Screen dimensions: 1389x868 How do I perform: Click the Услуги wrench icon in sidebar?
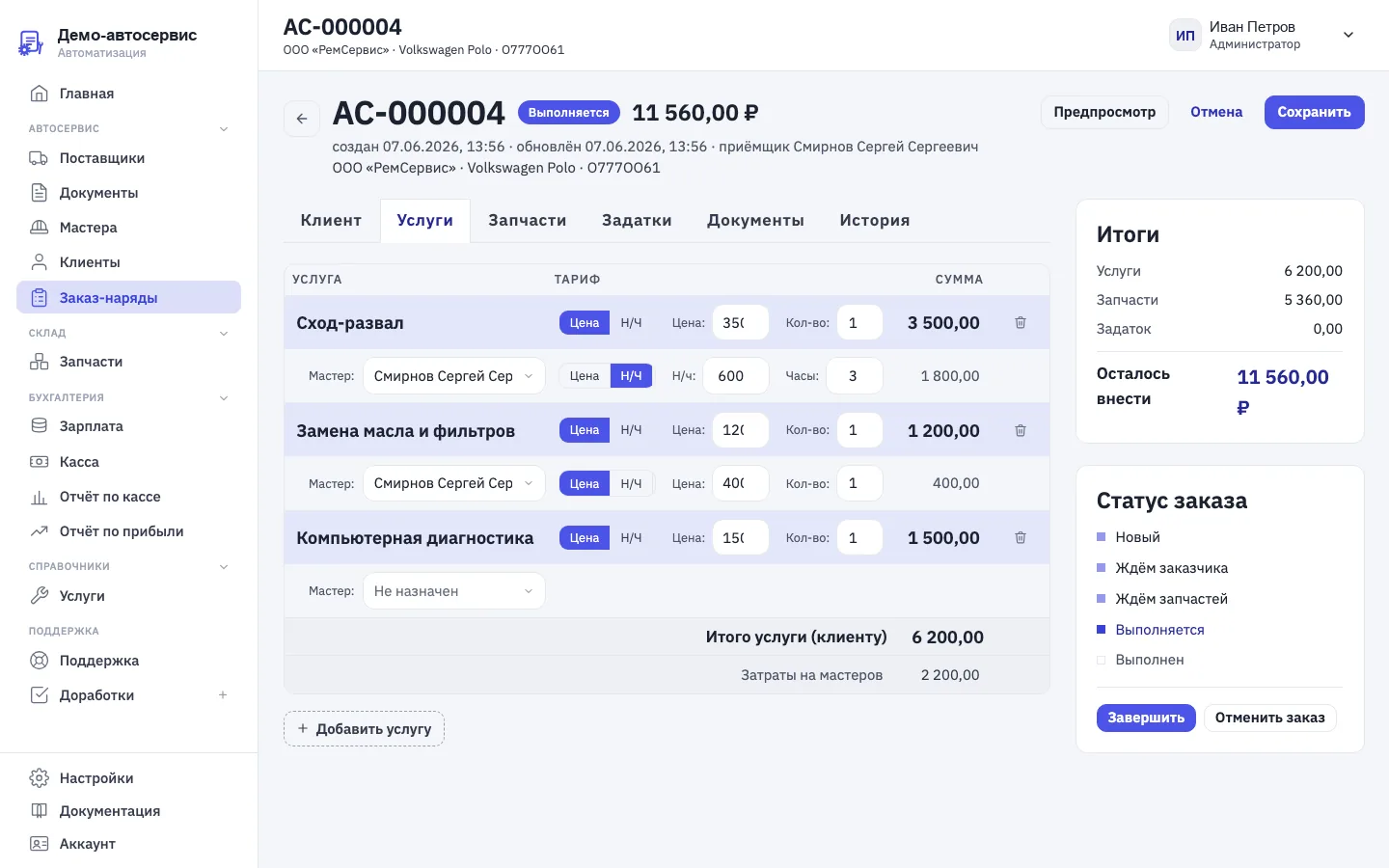coord(40,596)
